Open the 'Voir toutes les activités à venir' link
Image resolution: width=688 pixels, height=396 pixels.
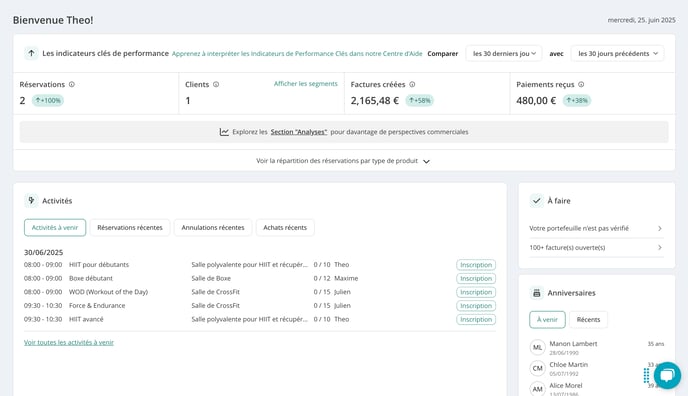click(69, 342)
